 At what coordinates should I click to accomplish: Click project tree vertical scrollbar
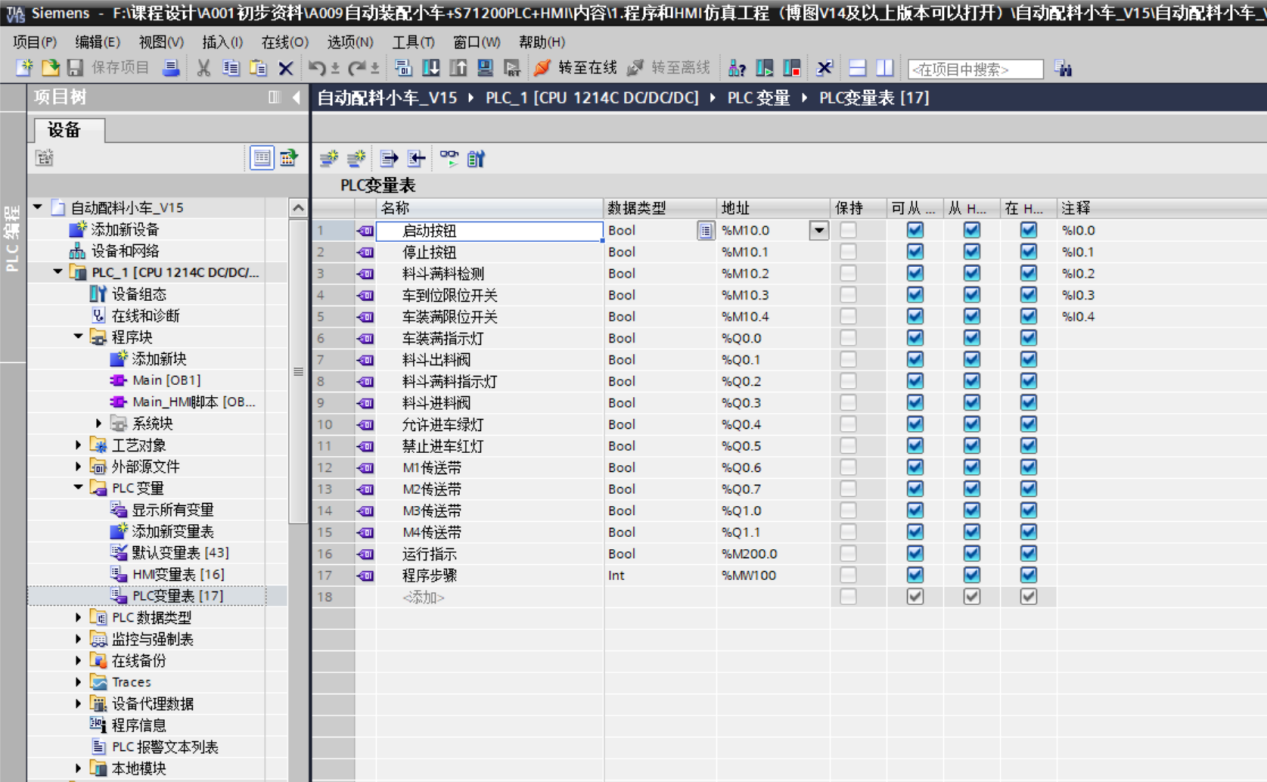click(x=298, y=370)
